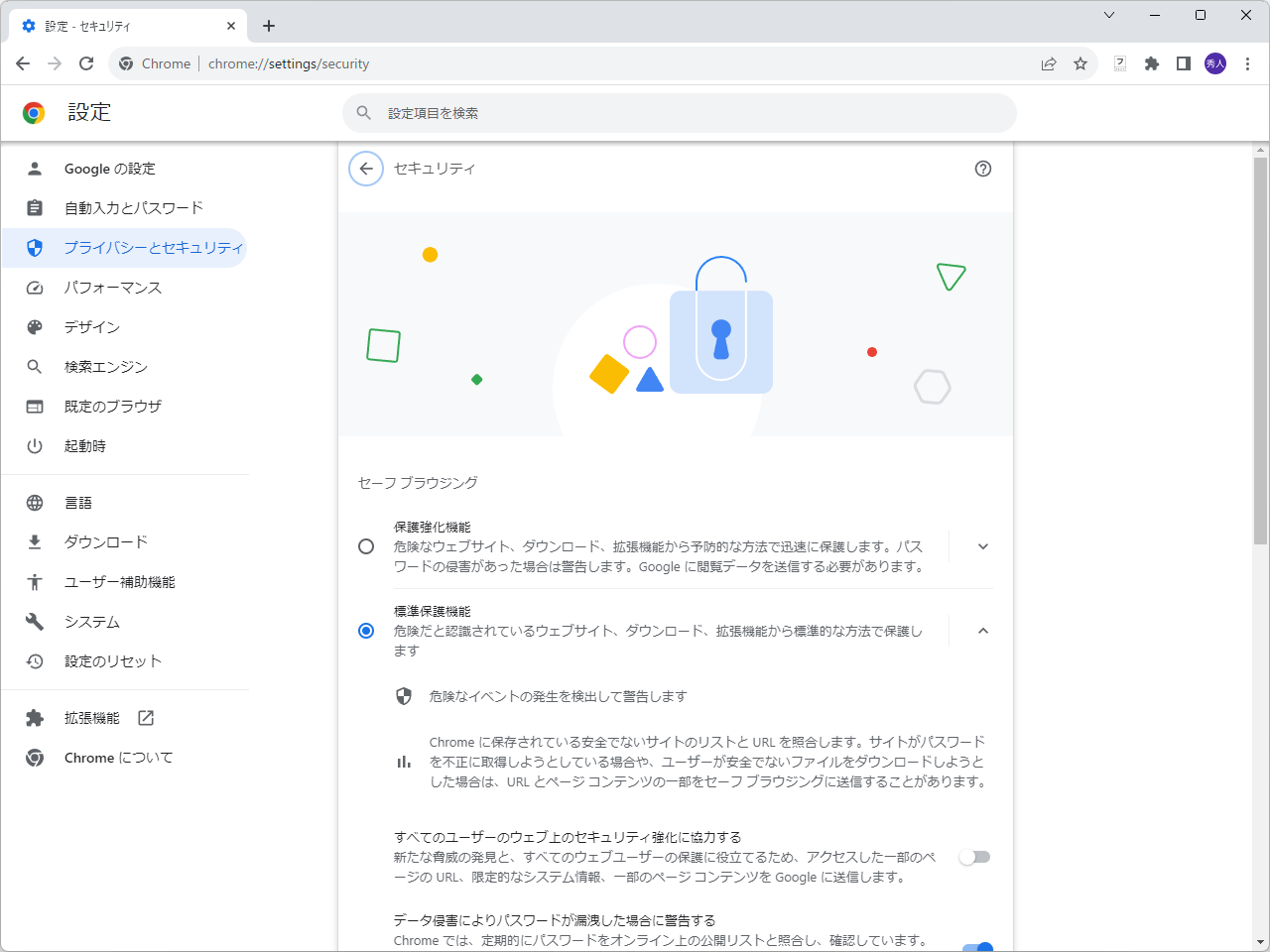Open the Google の設定 section in sidebar
The width and height of the screenshot is (1270, 952).
click(x=108, y=169)
